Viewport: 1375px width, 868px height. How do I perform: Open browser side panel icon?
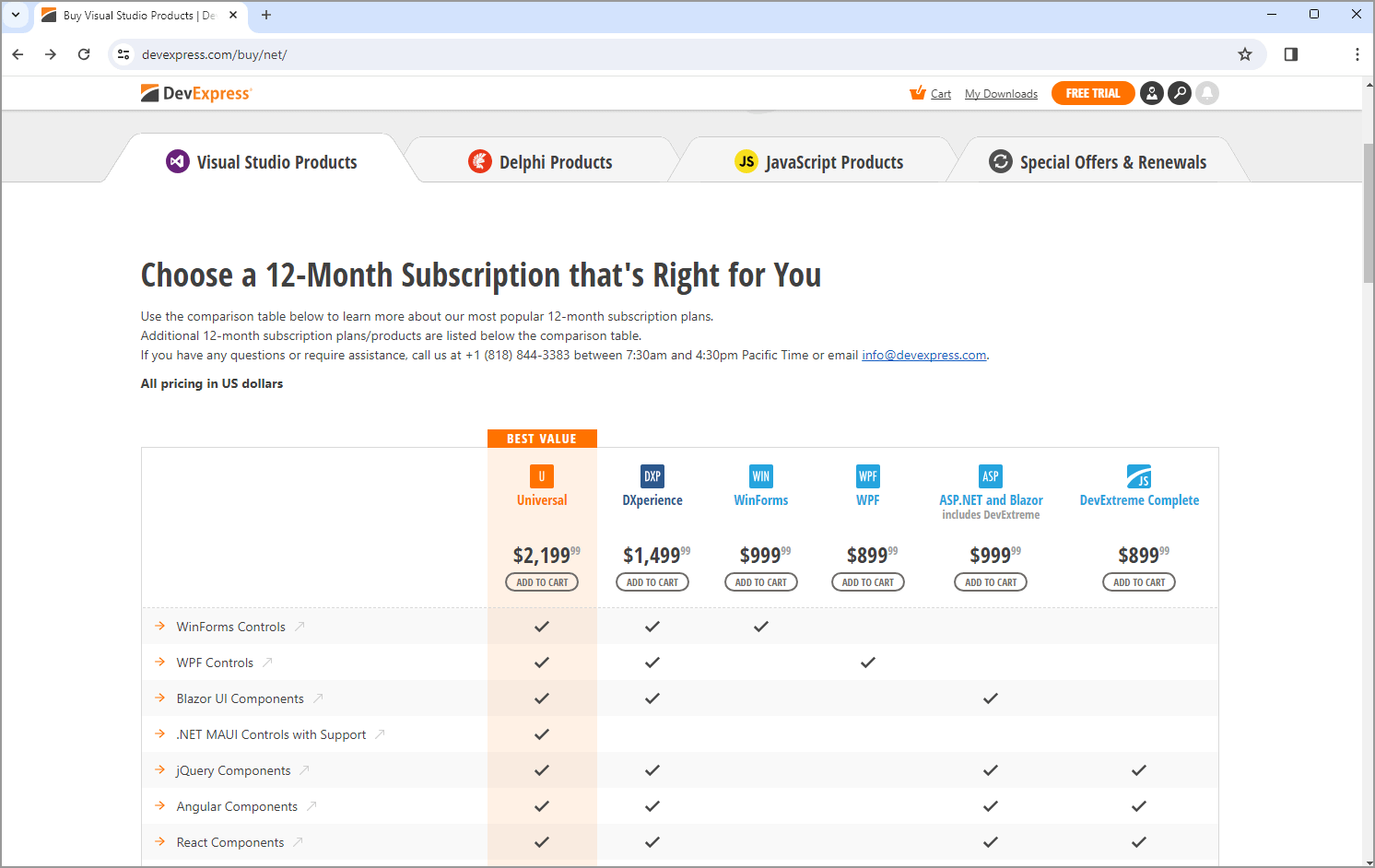tap(1290, 54)
